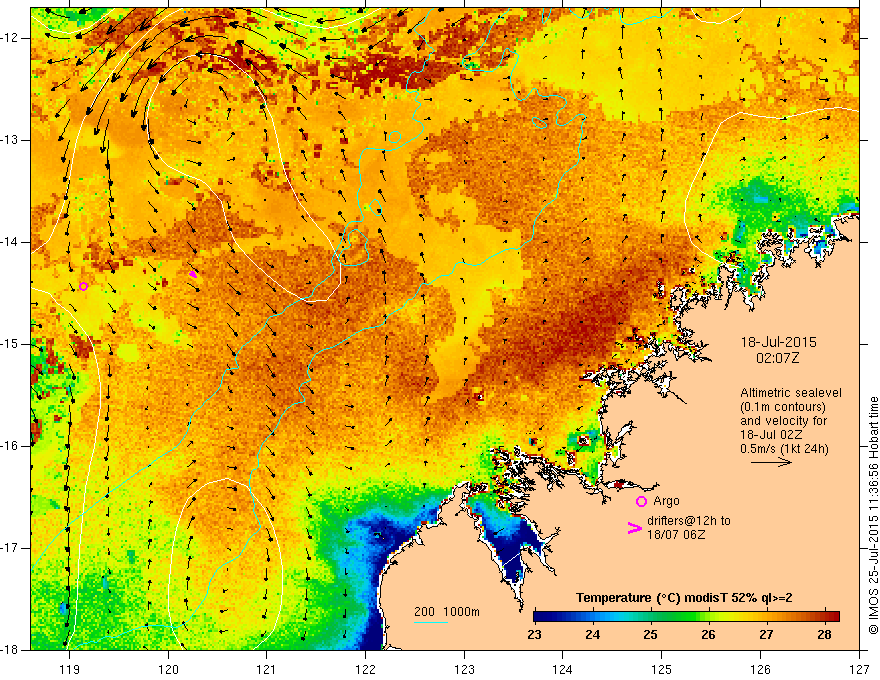Viewport: 880px width, 680px height.
Task: Click the '200 1000m' depth label
Action: tap(447, 612)
